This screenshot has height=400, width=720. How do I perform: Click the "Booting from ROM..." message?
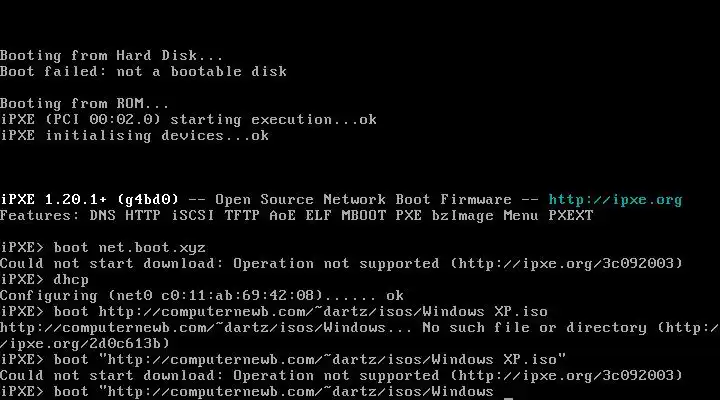tap(85, 103)
